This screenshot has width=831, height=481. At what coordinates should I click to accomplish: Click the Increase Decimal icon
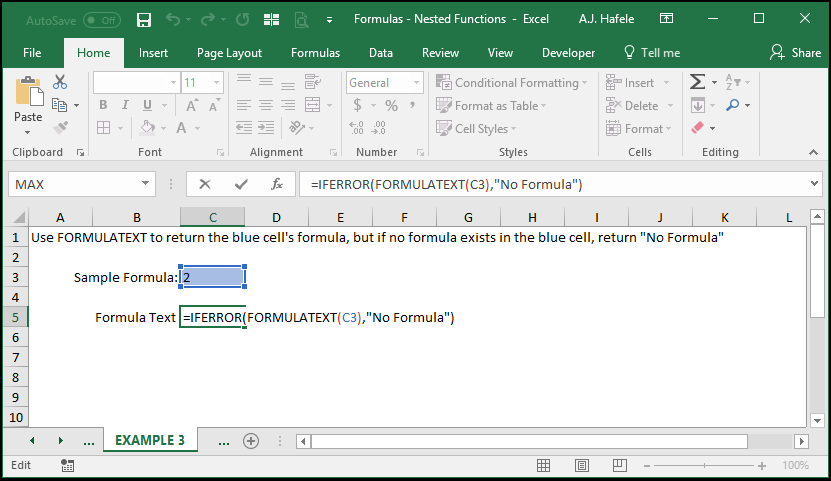(357, 128)
